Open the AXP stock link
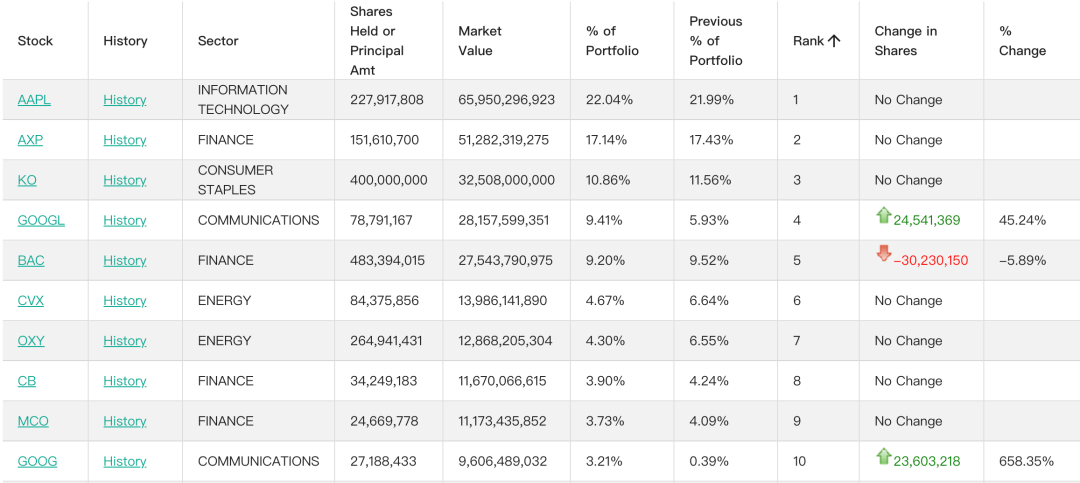Image resolution: width=1080 pixels, height=483 pixels. 30,140
